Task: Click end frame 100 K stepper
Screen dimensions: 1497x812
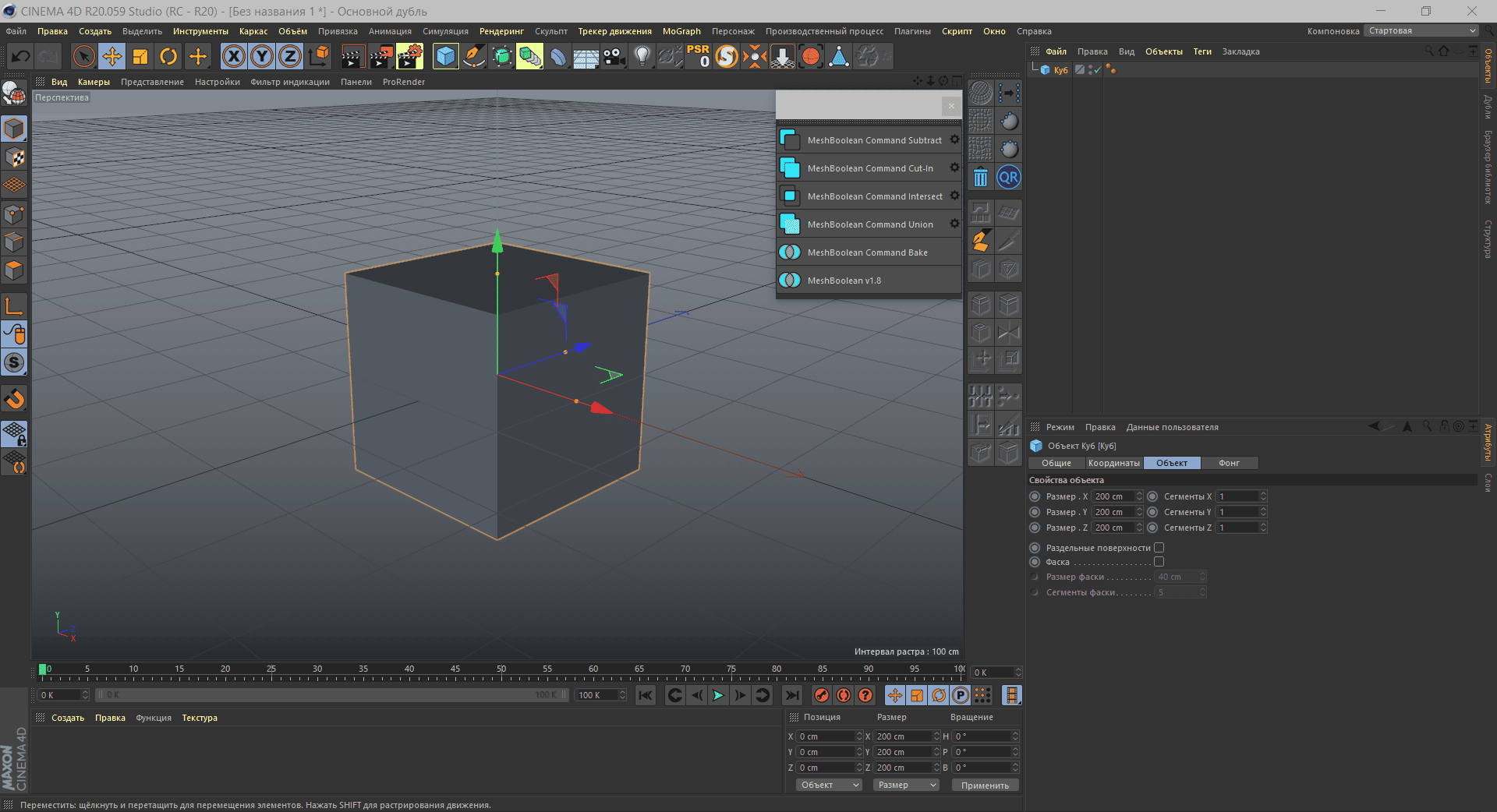Action: [x=622, y=695]
